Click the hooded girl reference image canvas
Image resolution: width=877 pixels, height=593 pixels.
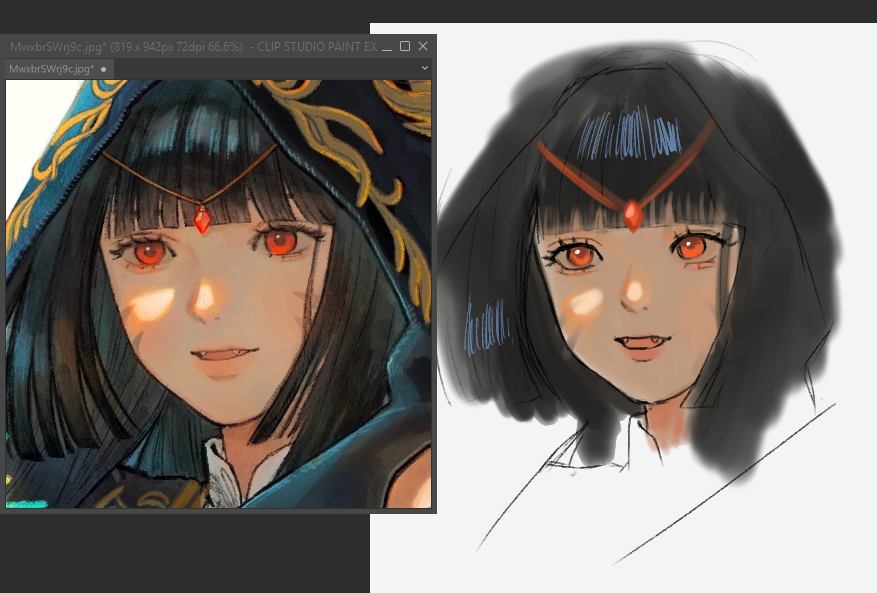click(218, 294)
